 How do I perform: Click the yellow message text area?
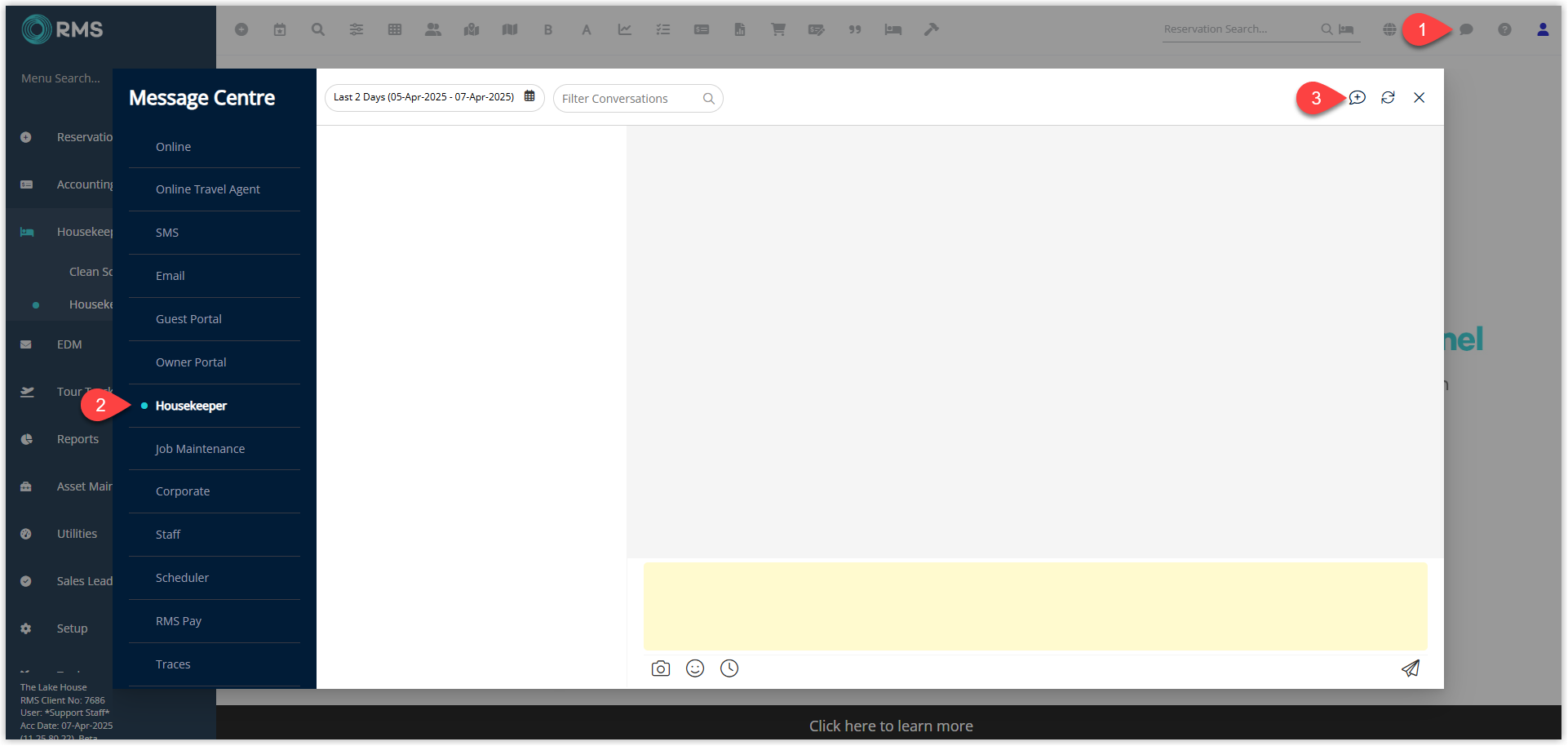[1035, 606]
